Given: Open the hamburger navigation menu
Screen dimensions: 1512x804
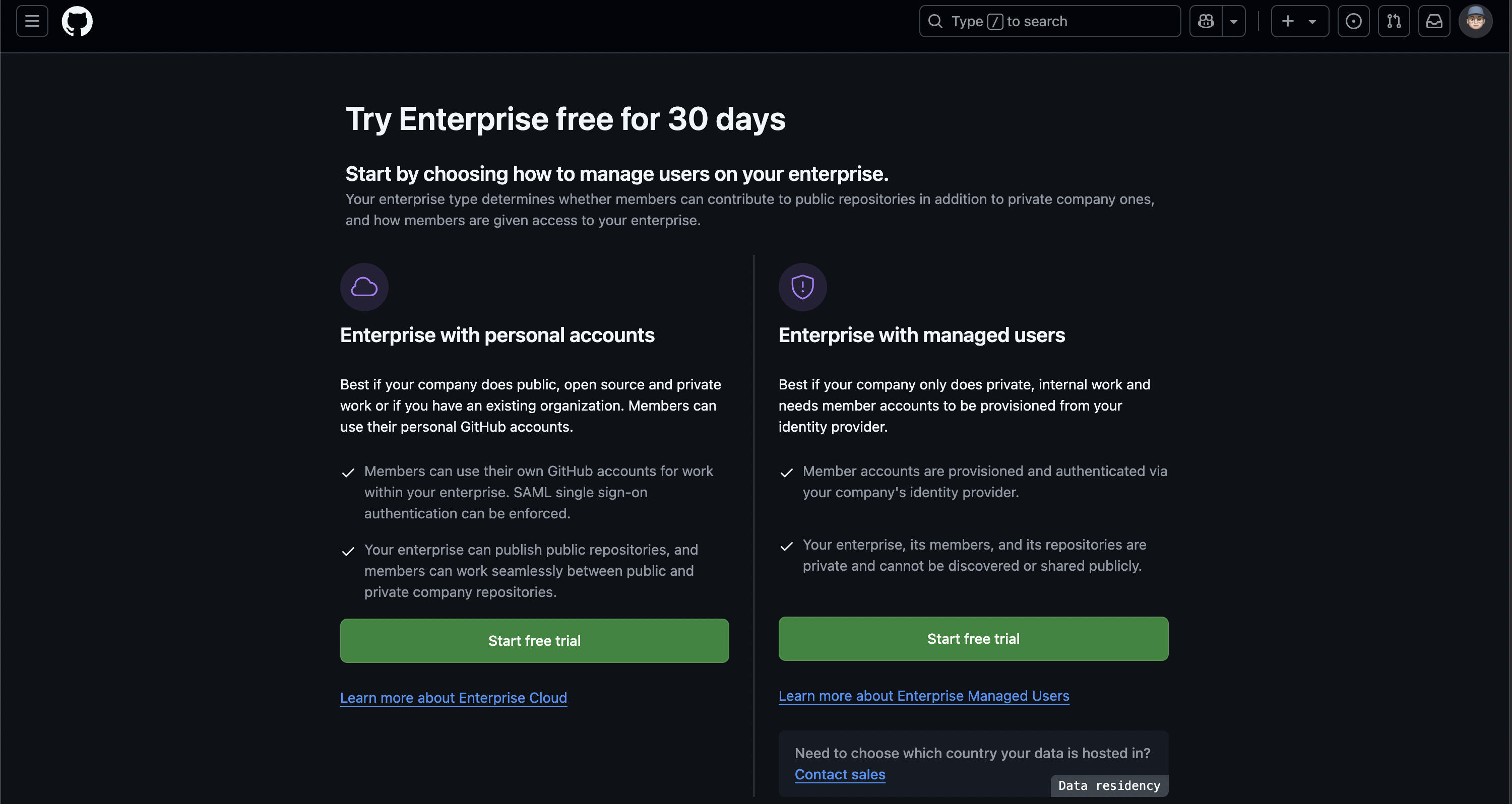Looking at the screenshot, I should 32,21.
